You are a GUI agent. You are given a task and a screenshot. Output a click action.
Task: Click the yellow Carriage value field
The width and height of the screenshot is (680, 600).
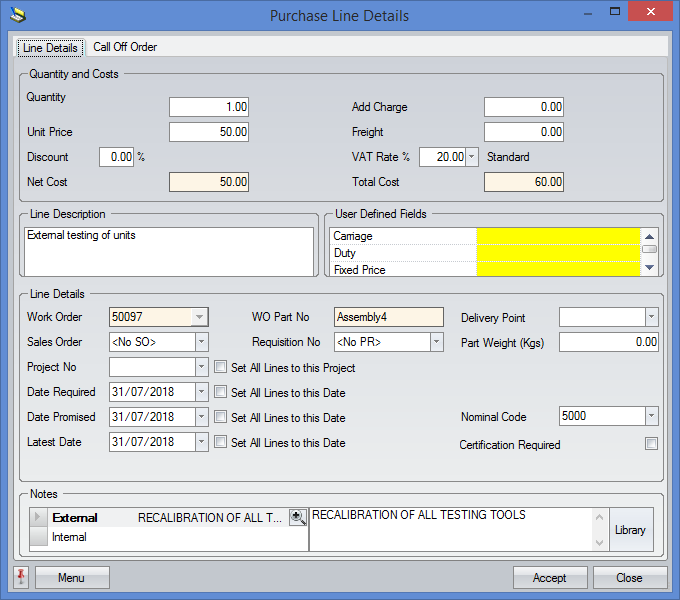[x=558, y=236]
